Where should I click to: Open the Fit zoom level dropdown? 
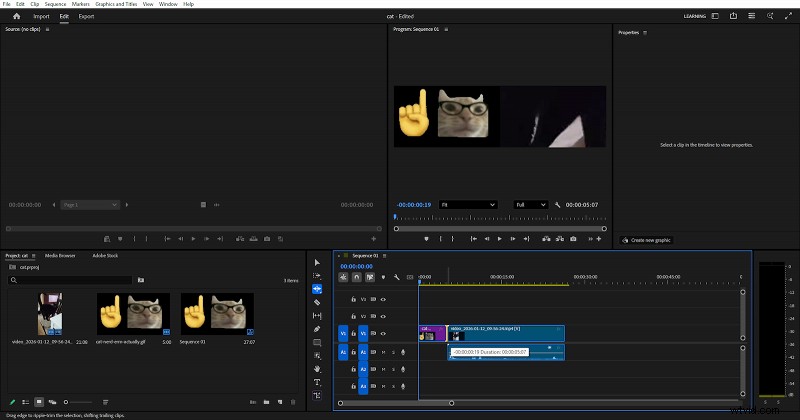tap(468, 205)
